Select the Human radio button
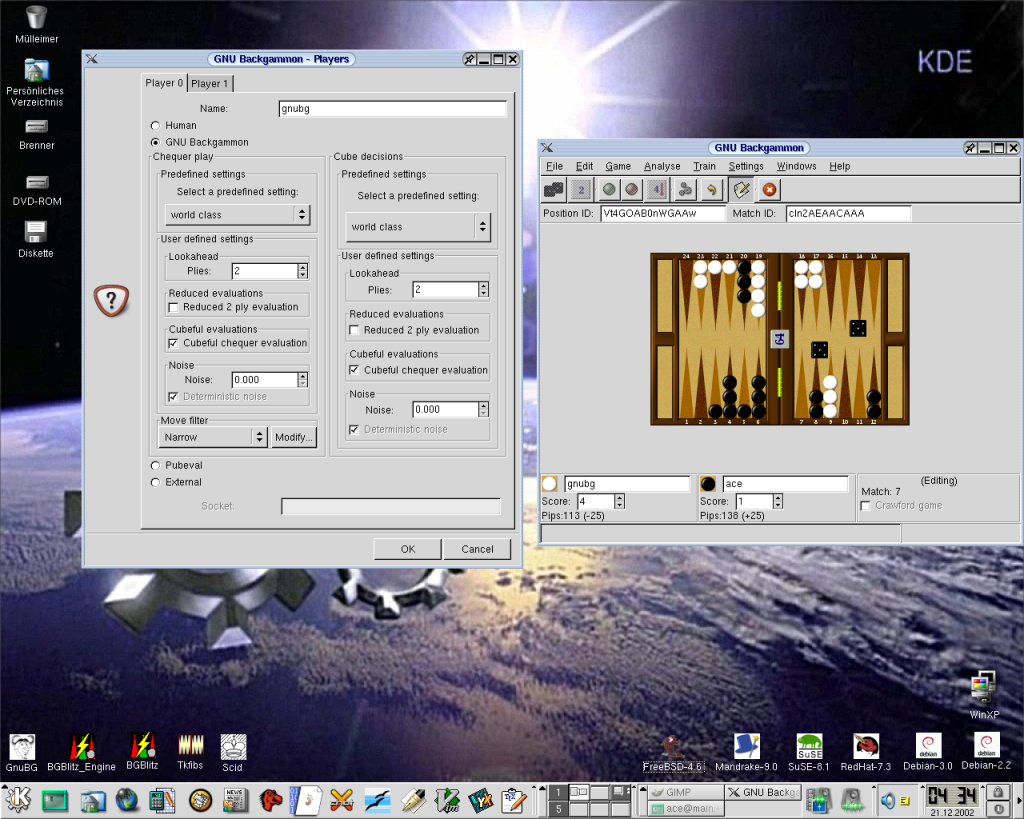1024x819 pixels. tap(155, 125)
